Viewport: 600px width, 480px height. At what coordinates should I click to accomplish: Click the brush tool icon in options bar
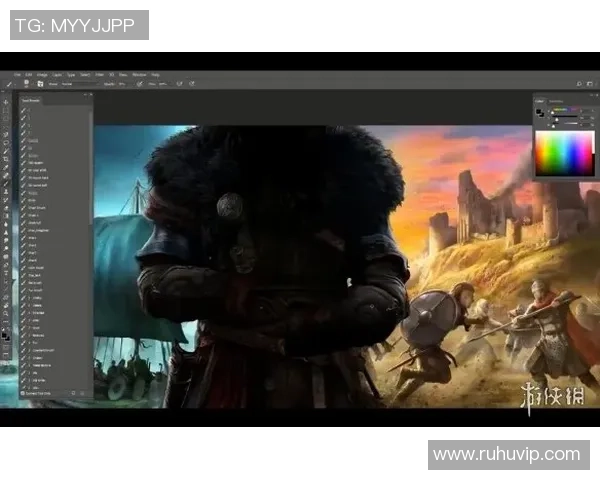point(7,84)
